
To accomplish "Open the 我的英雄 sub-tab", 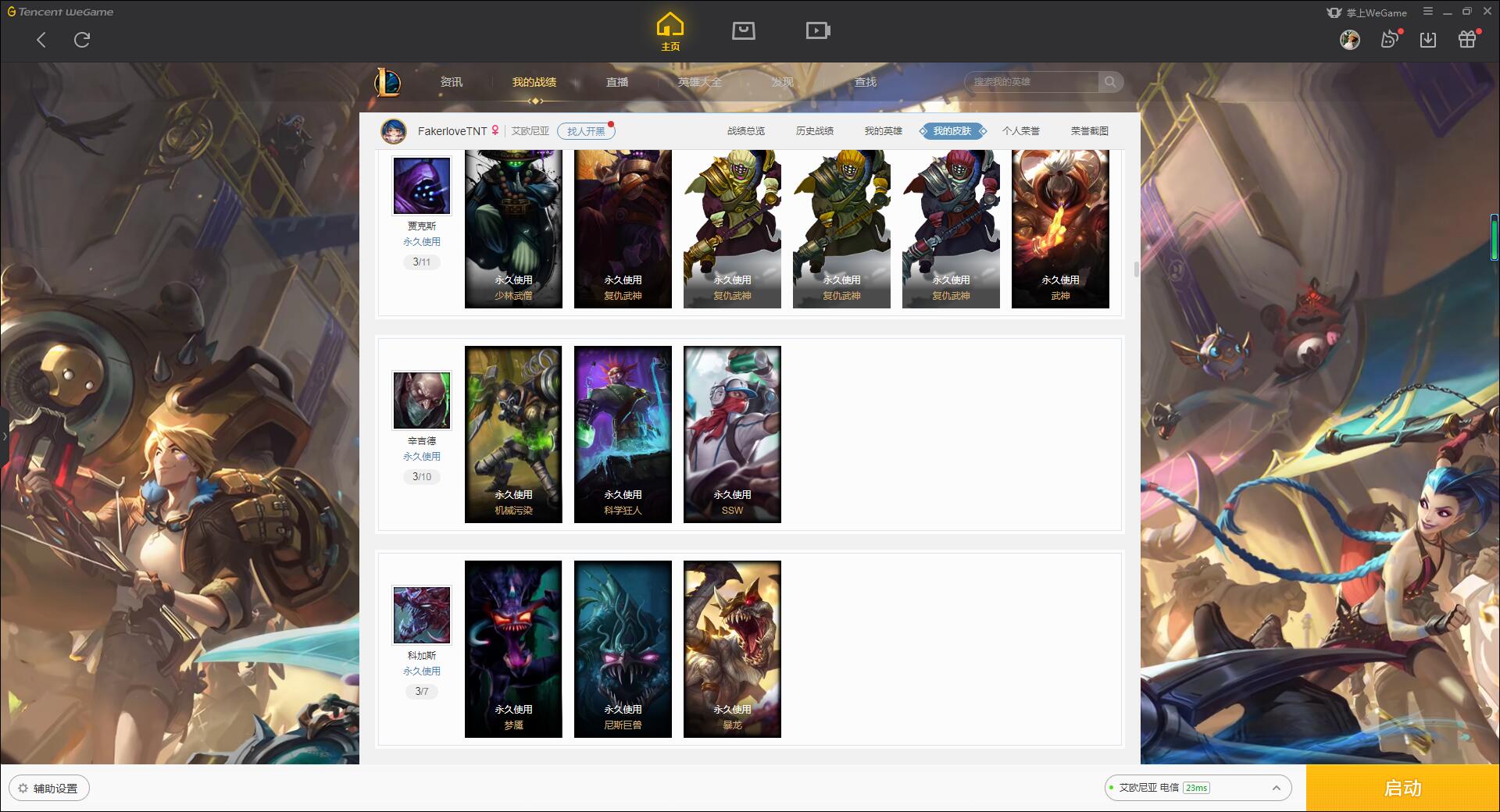I will coord(884,131).
